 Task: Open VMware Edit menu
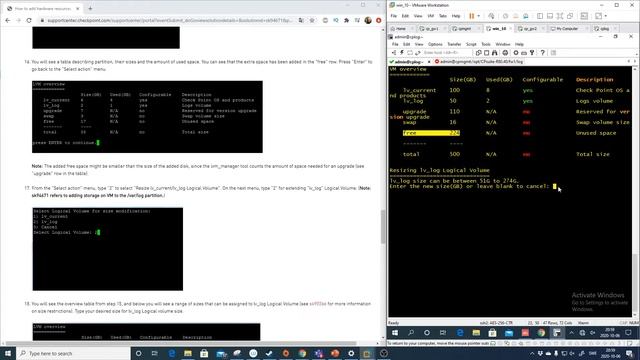coord(405,16)
